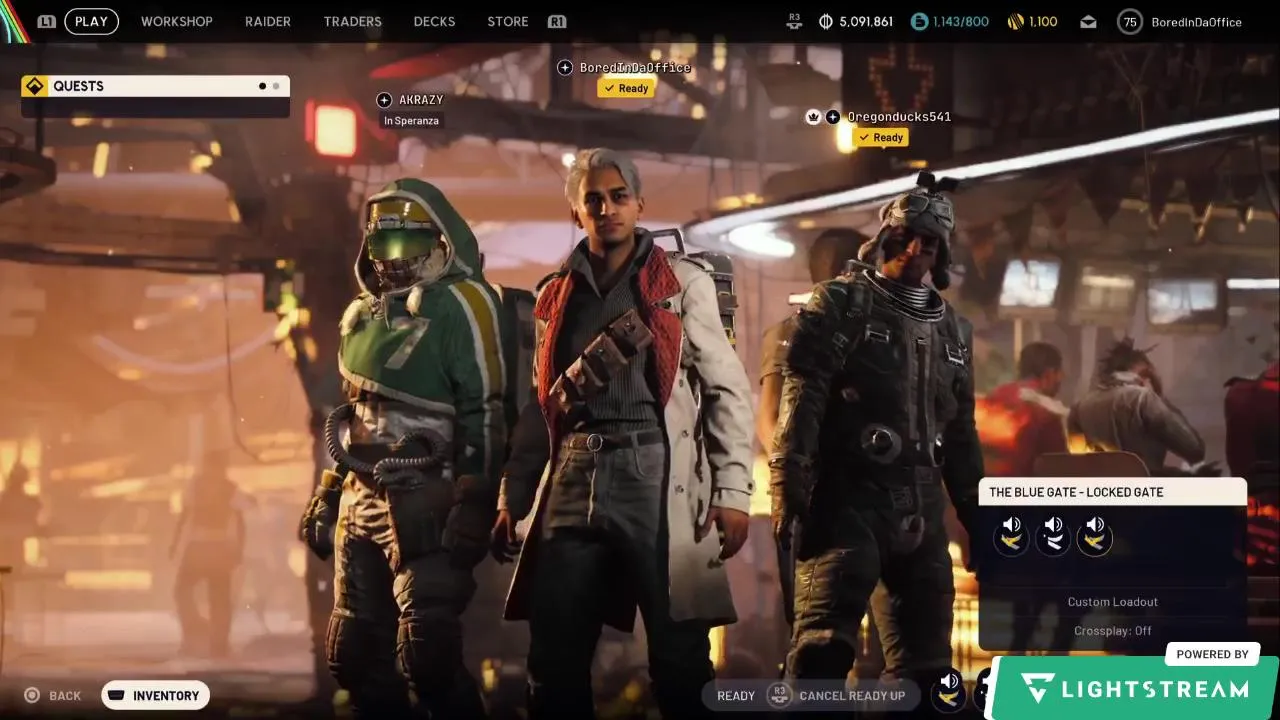Viewport: 1280px width, 720px height.
Task: Click the "In Speranza" status label
Action: point(411,121)
